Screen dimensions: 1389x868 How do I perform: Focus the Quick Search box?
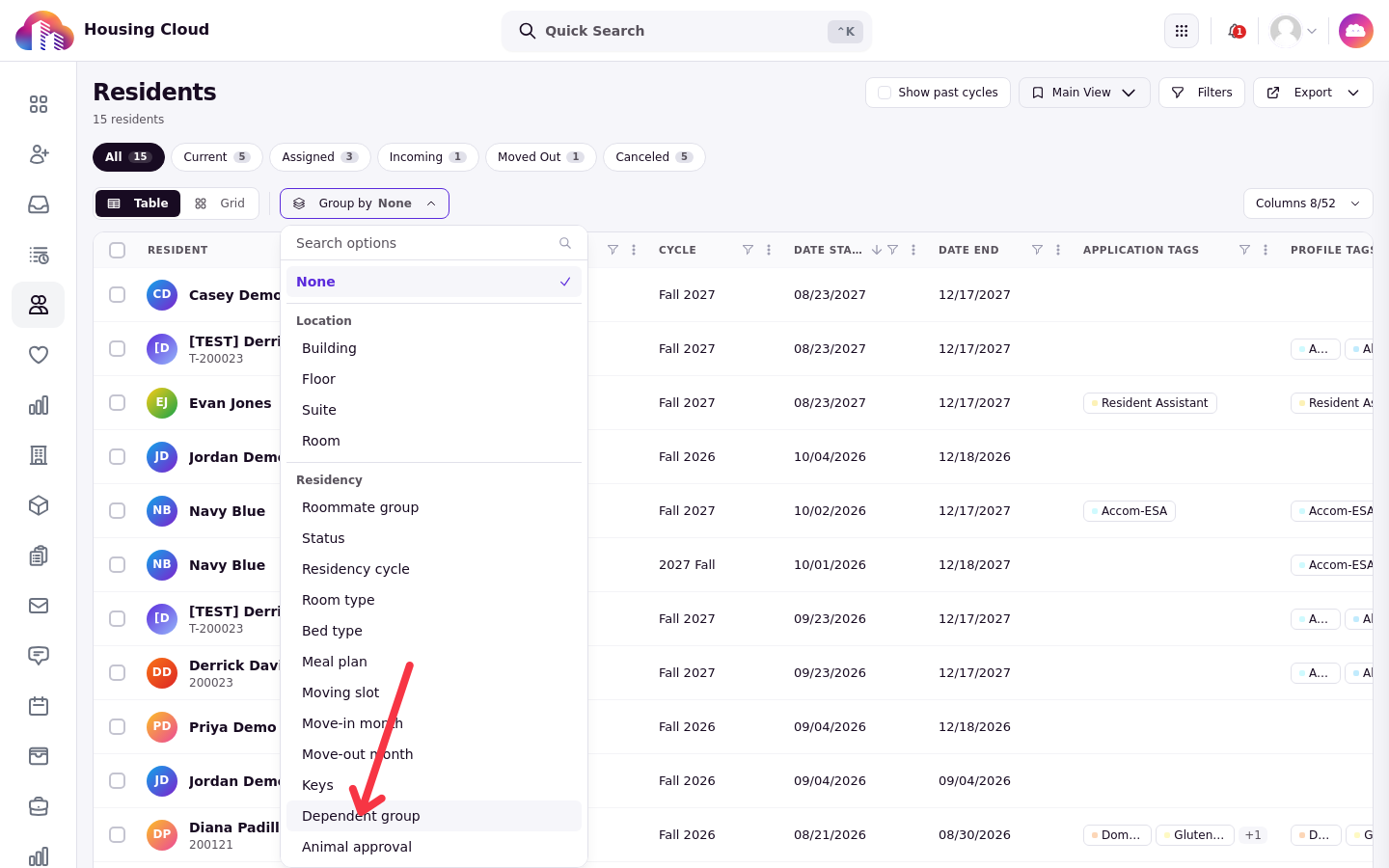(687, 31)
